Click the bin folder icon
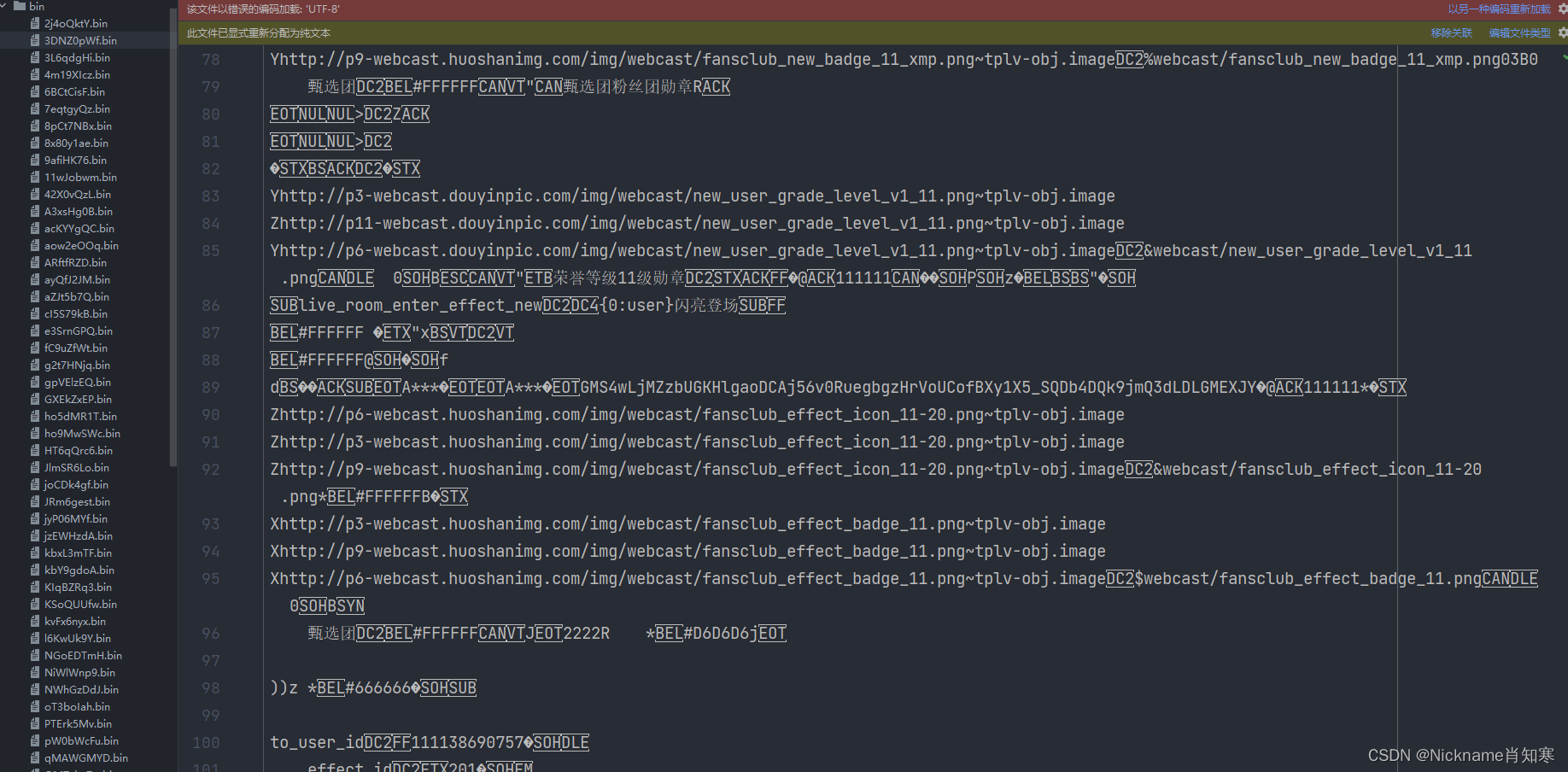 point(20,6)
